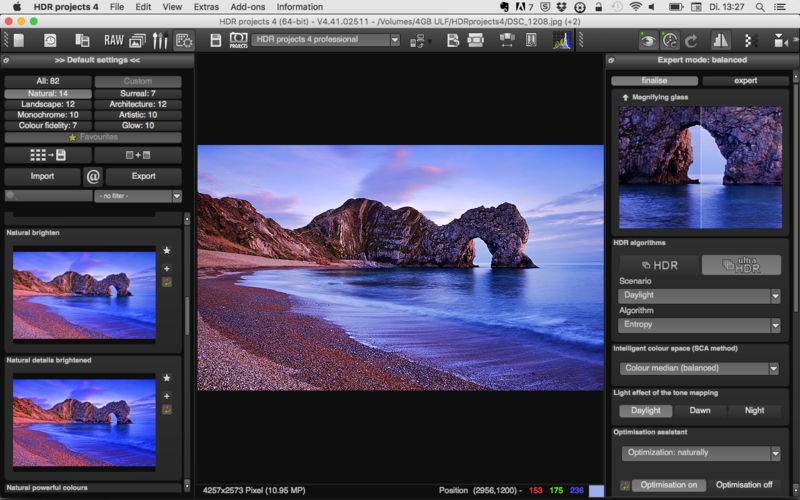Click the three-sliders settings toolbar icon
This screenshot has height=500, width=800.
[159, 40]
